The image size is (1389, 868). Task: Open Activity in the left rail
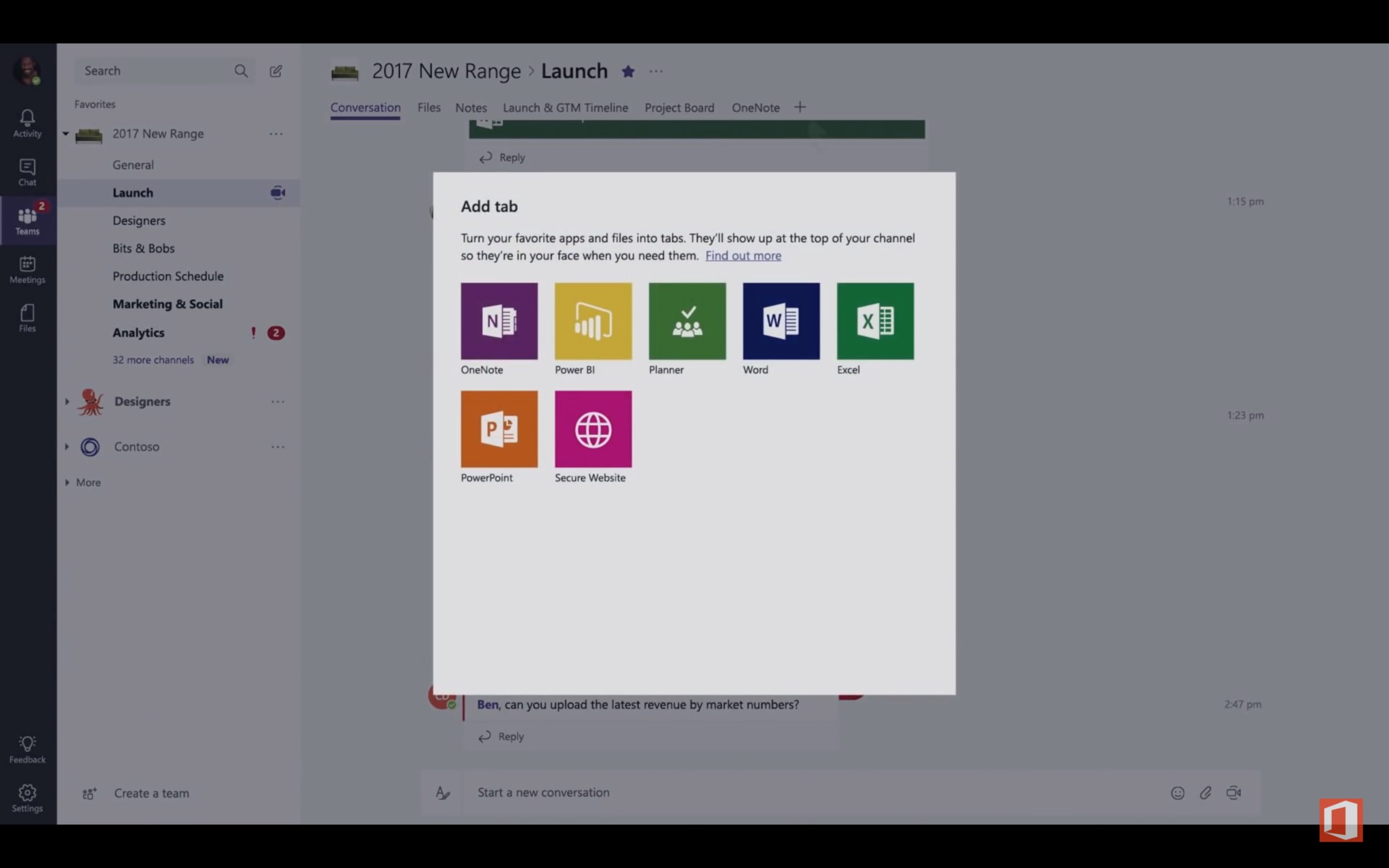pos(27,123)
